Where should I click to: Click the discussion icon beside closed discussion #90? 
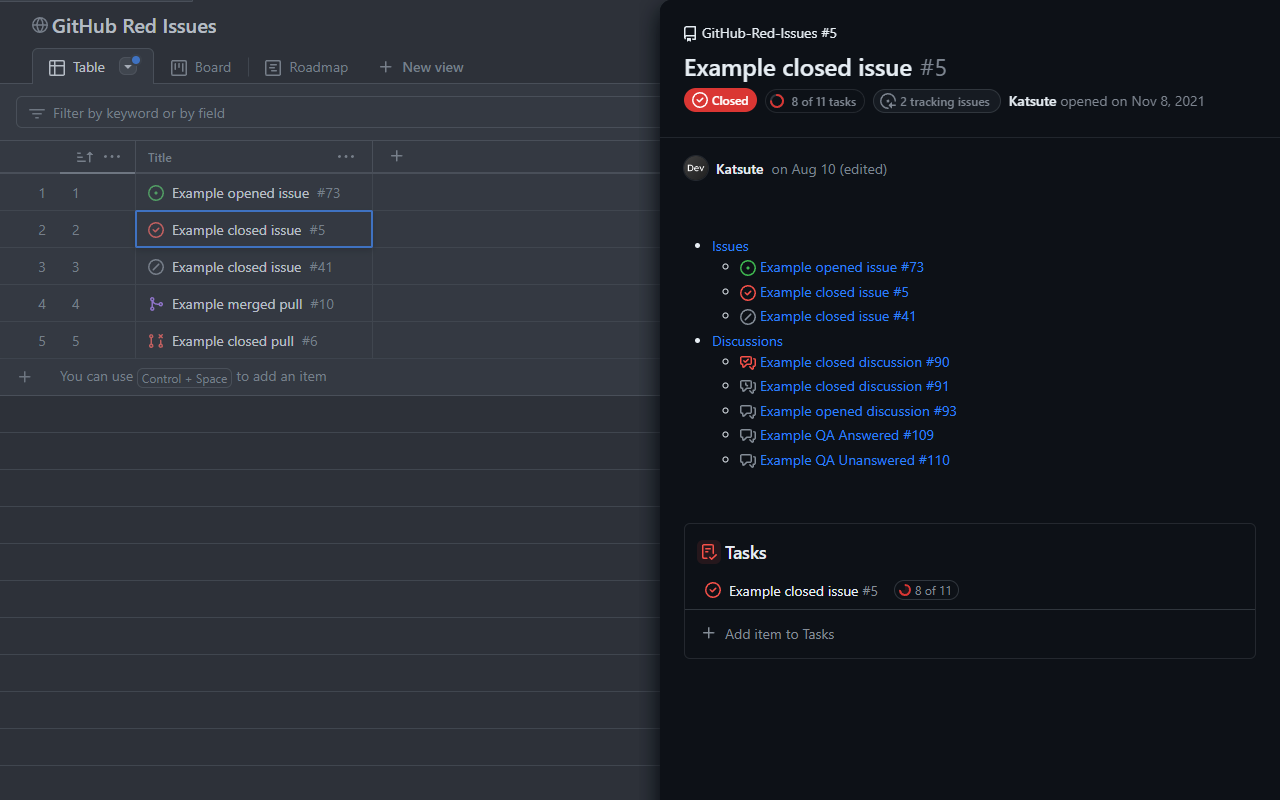click(x=747, y=362)
